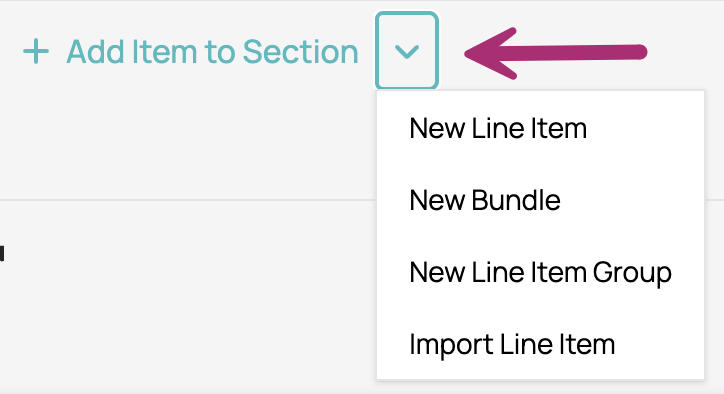Click the word Bundle in the dropdown
This screenshot has width=724, height=394.
[x=516, y=200]
